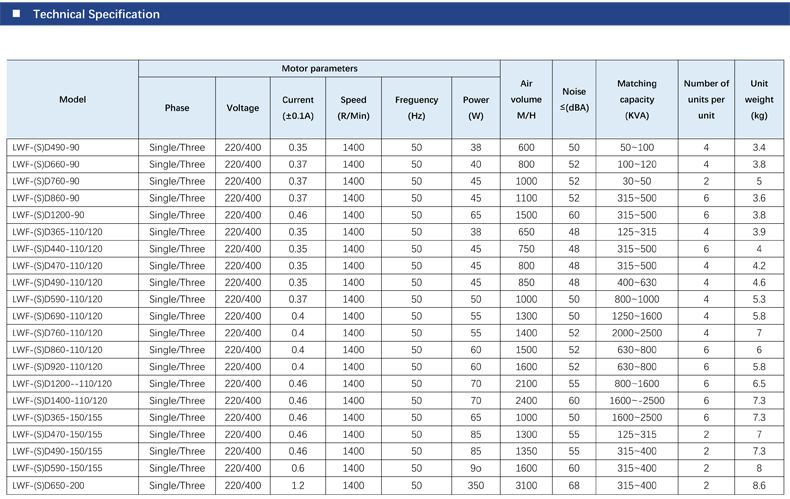This screenshot has height=499, width=790.
Task: Select the Frequency (Hz) column header
Action: [417, 108]
